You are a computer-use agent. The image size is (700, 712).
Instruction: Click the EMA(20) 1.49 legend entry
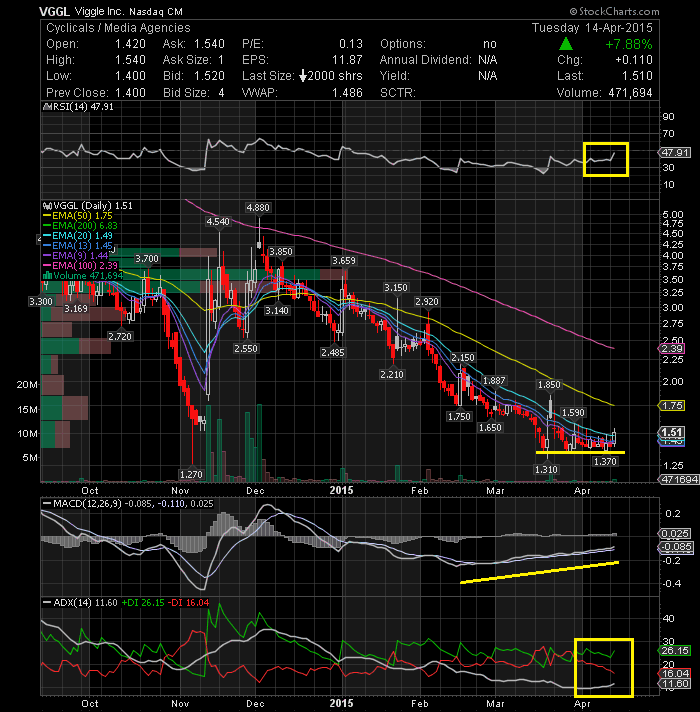82,236
